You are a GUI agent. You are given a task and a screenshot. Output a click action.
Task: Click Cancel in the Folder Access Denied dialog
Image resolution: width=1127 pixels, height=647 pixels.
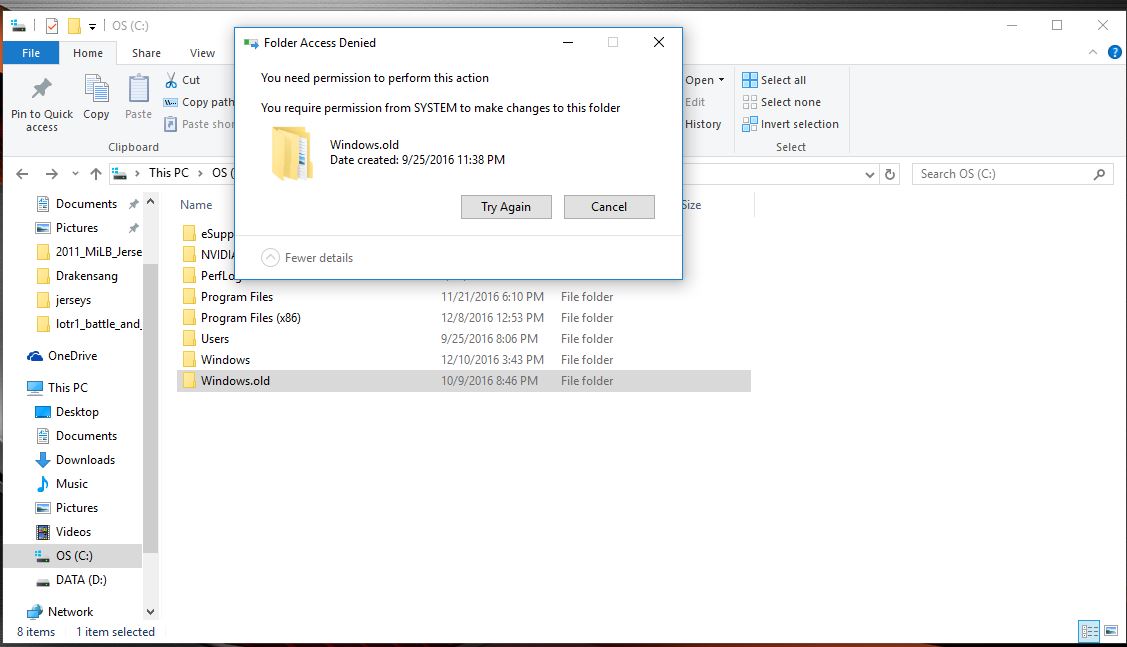(x=609, y=207)
